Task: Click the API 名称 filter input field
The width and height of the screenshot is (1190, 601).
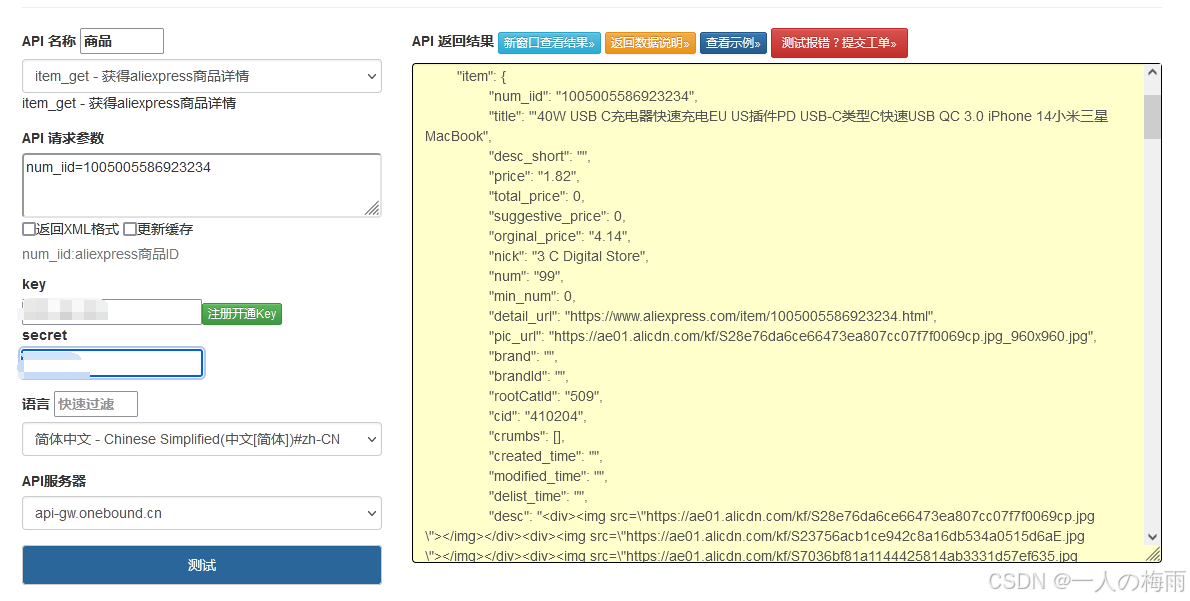Action: tap(121, 41)
